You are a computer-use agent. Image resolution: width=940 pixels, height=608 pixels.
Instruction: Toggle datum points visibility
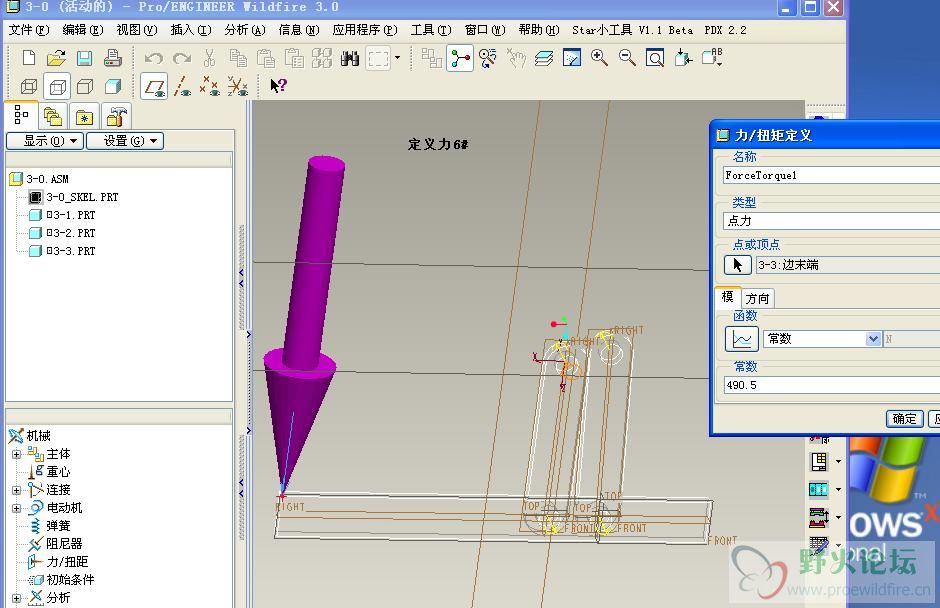(x=210, y=87)
